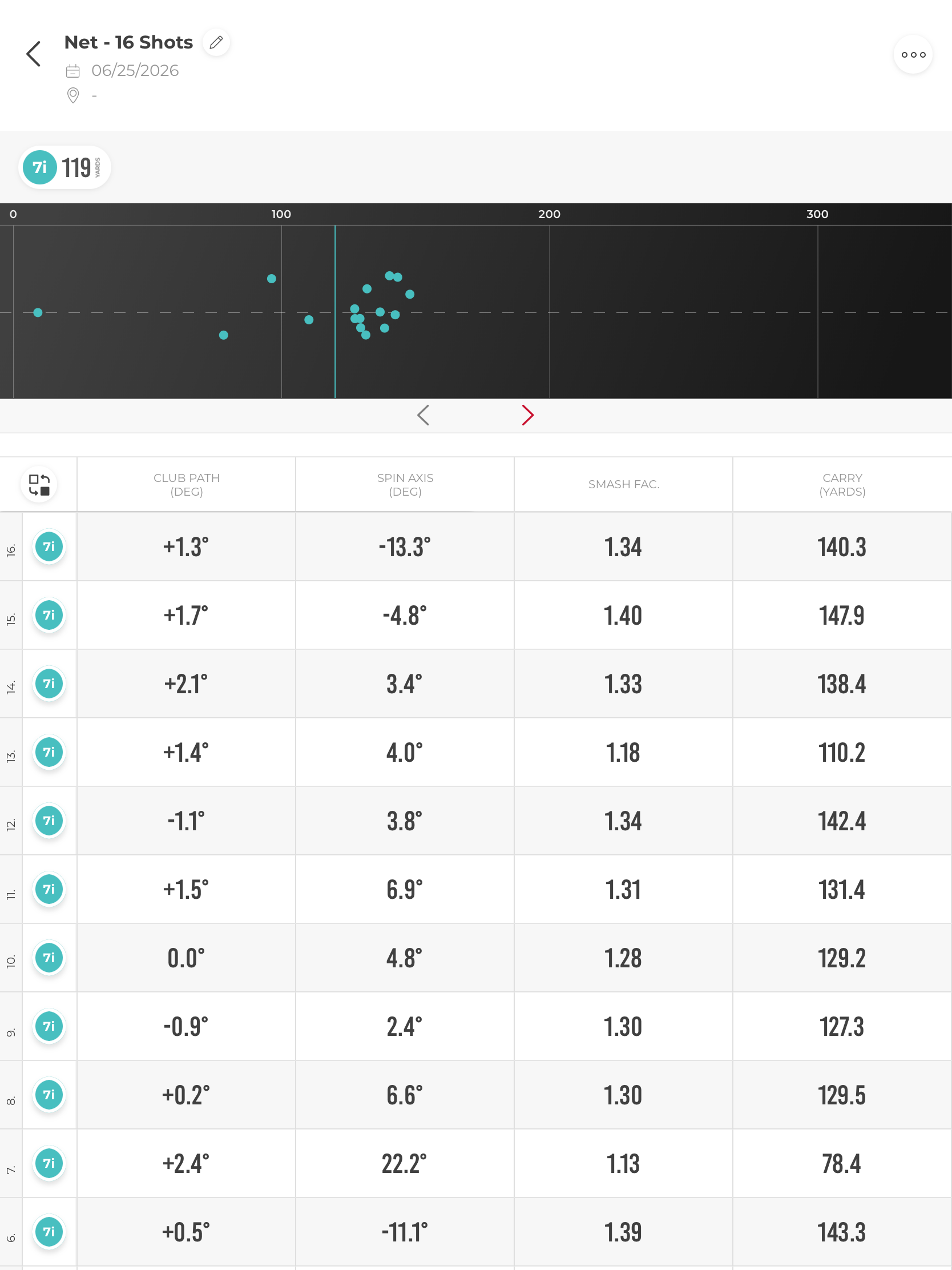Select 7i icon on shot 15
Viewport: 952px width, 1270px height.
coord(49,616)
